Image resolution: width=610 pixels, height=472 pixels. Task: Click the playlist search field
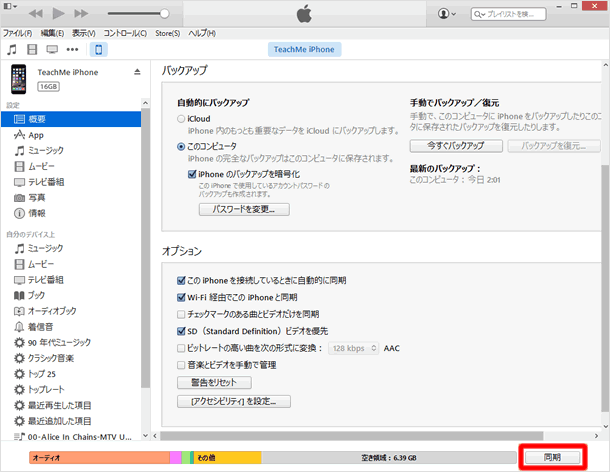click(x=508, y=14)
